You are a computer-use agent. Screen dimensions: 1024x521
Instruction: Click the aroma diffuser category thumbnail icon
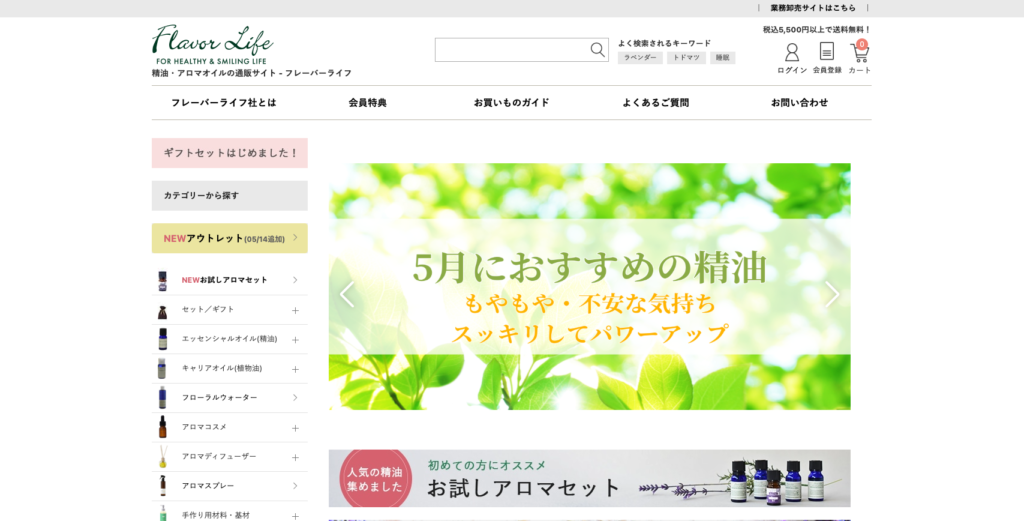pos(162,457)
